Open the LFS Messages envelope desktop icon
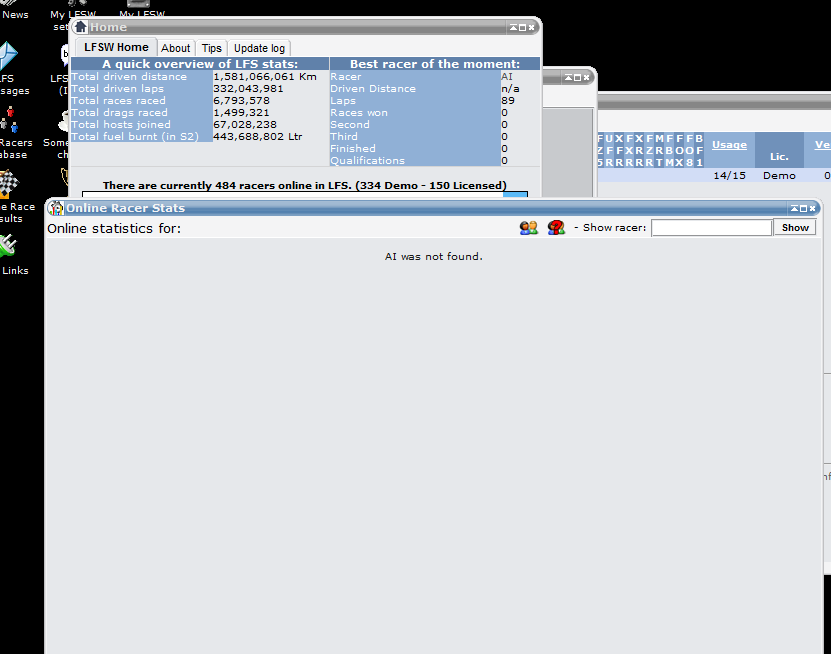This screenshot has width=831, height=654. [8, 56]
